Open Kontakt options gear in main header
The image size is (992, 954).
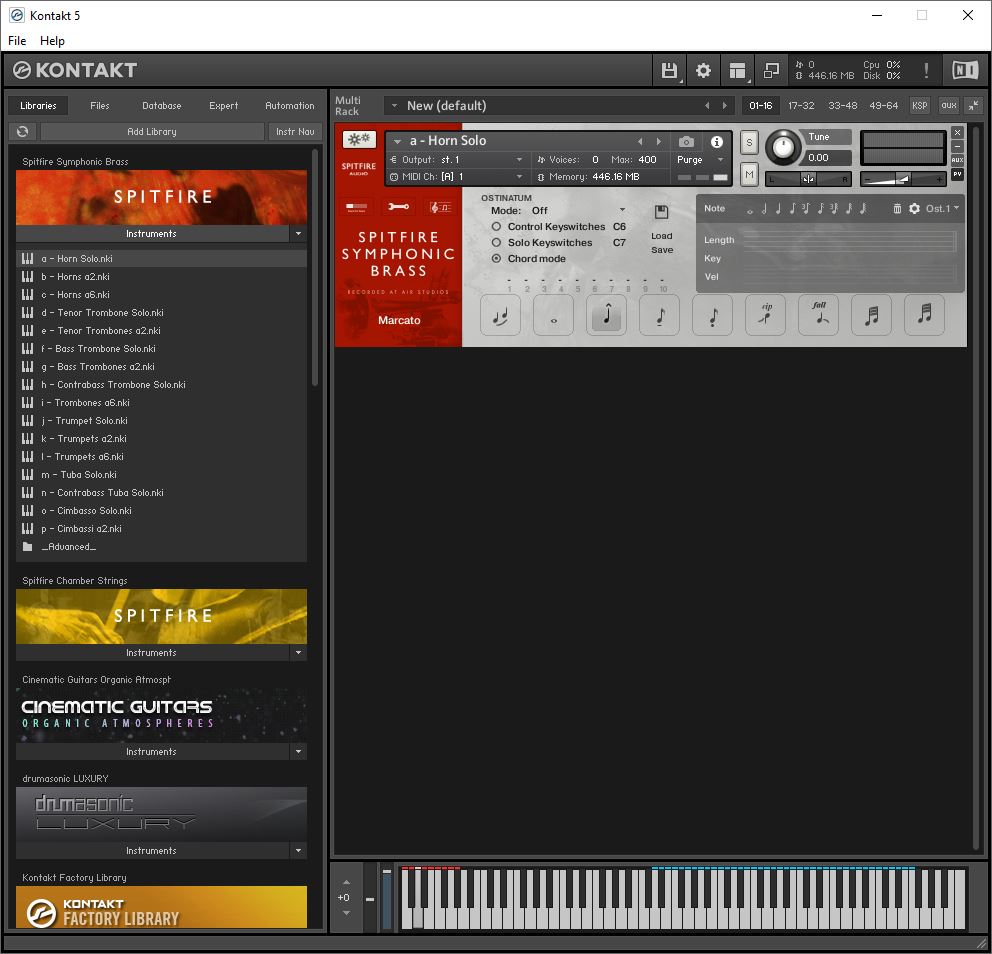point(703,70)
